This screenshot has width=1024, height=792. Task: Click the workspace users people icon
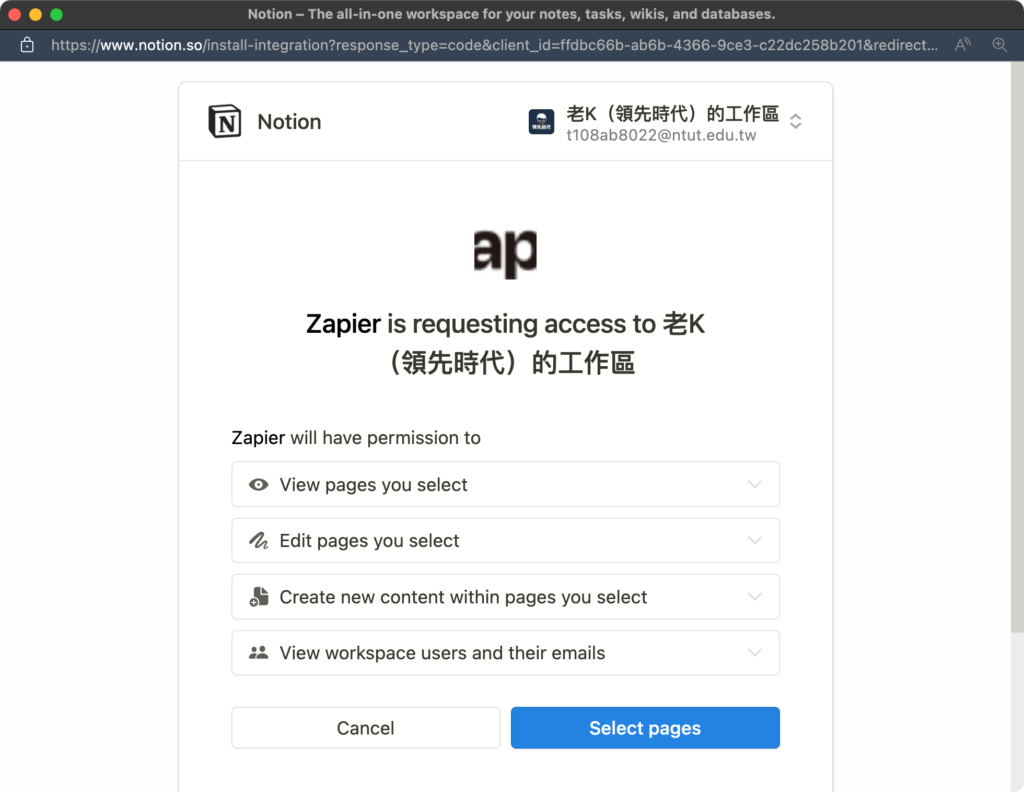(259, 652)
